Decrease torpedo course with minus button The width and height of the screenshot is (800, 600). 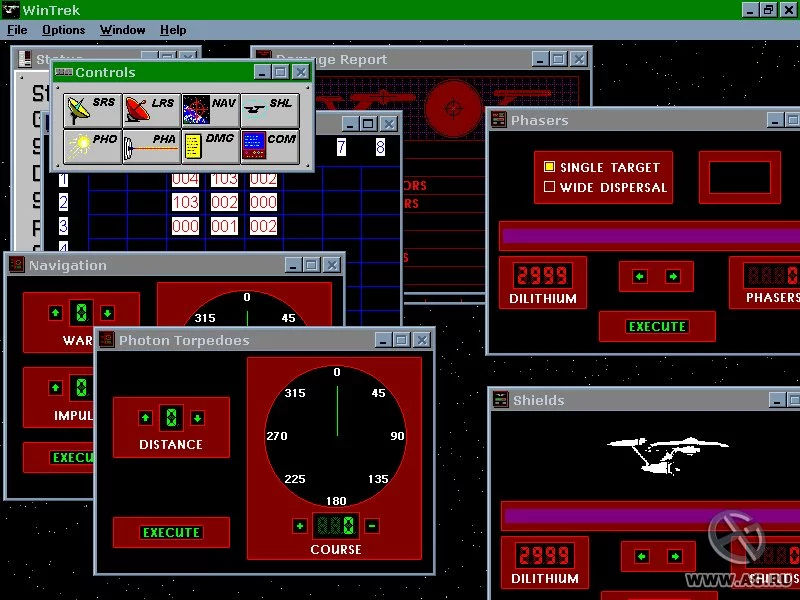pyautogui.click(x=372, y=526)
